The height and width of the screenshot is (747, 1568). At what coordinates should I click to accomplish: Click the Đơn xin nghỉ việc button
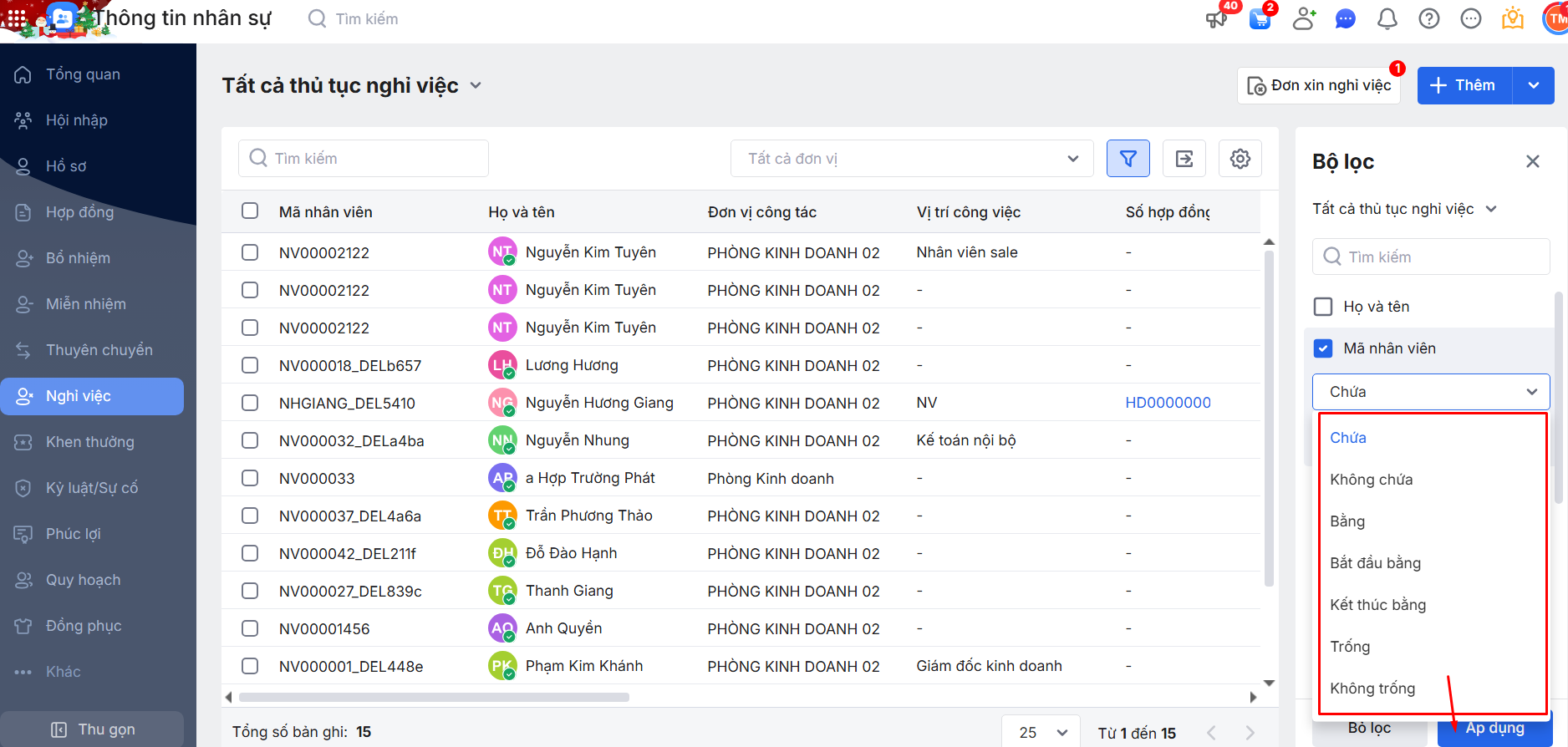coord(1319,85)
